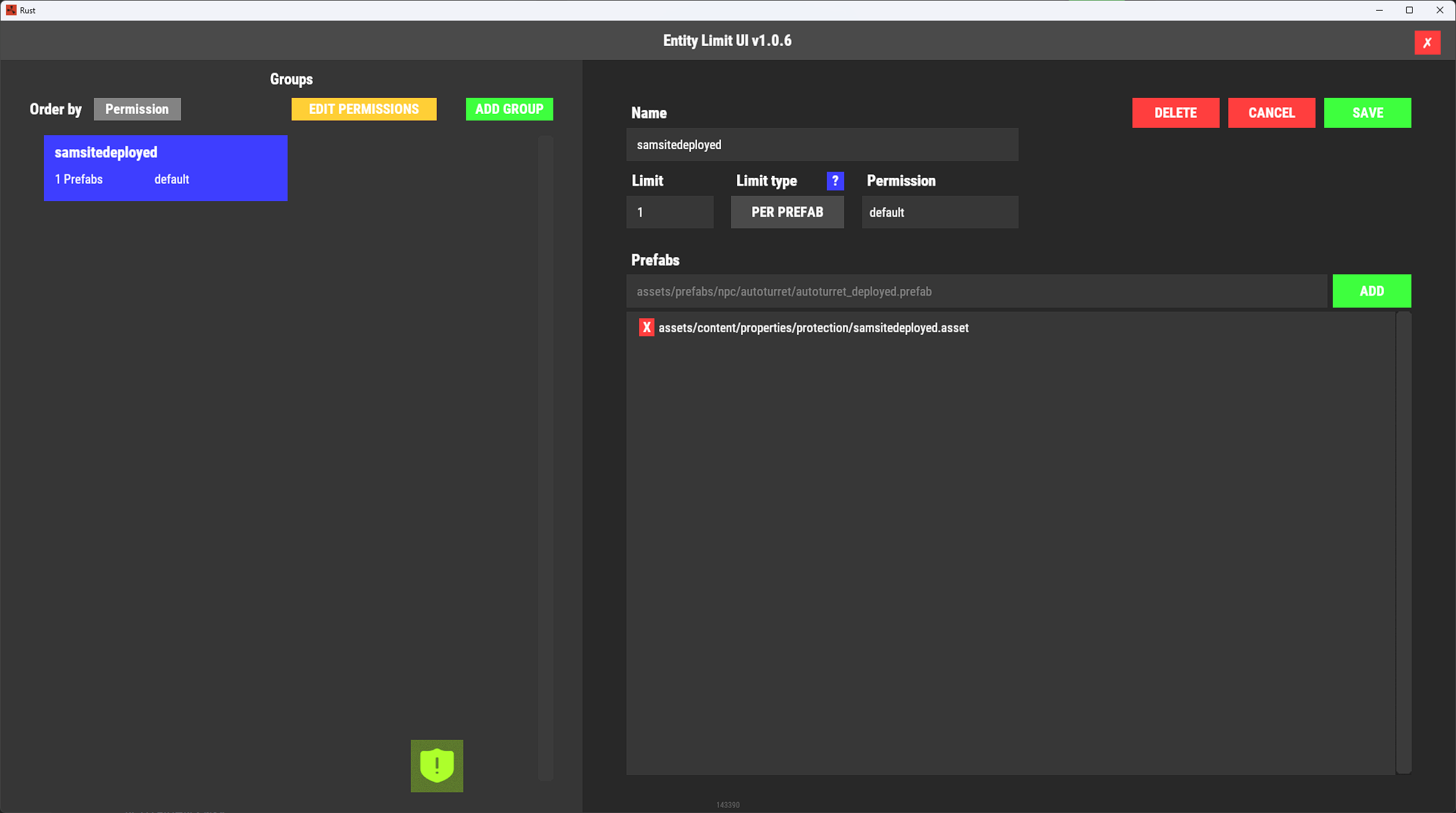Edit the Permission text field
The height and width of the screenshot is (813, 1456).
pos(939,212)
